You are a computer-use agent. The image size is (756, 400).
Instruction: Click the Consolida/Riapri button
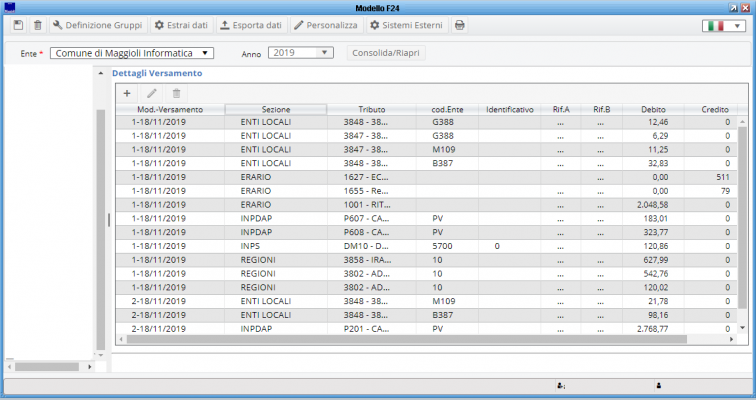click(380, 53)
